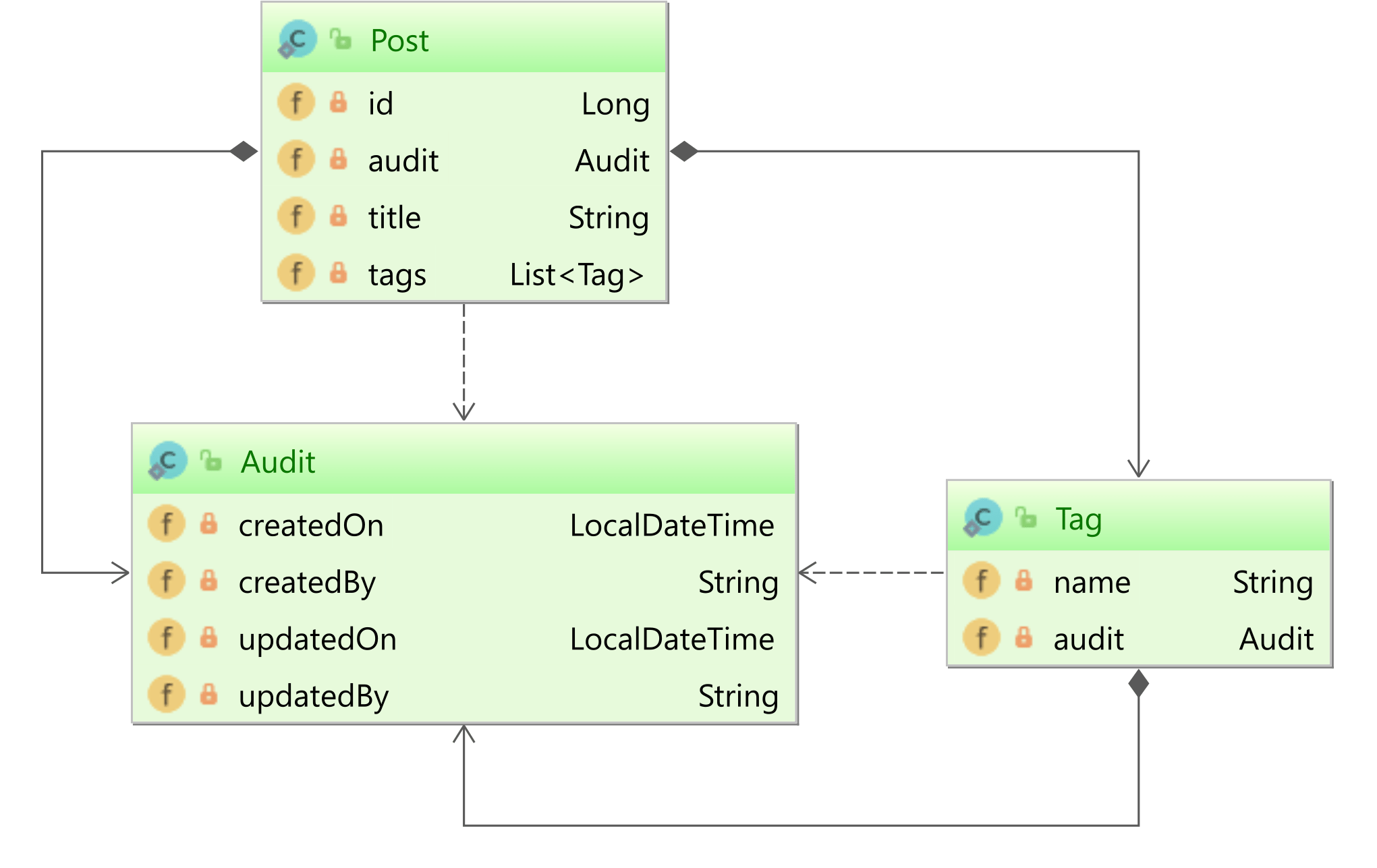
Task: Select the Audit class header name
Action: pos(278,462)
